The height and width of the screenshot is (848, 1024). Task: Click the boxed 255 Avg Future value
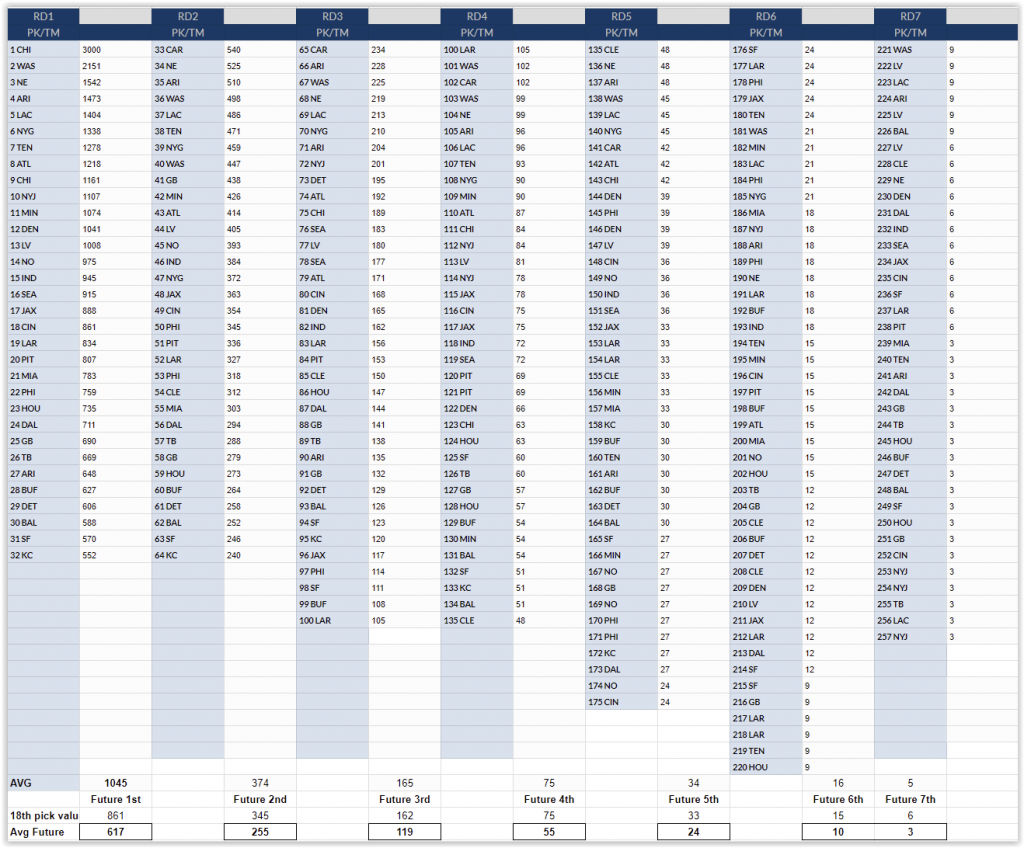pos(259,831)
